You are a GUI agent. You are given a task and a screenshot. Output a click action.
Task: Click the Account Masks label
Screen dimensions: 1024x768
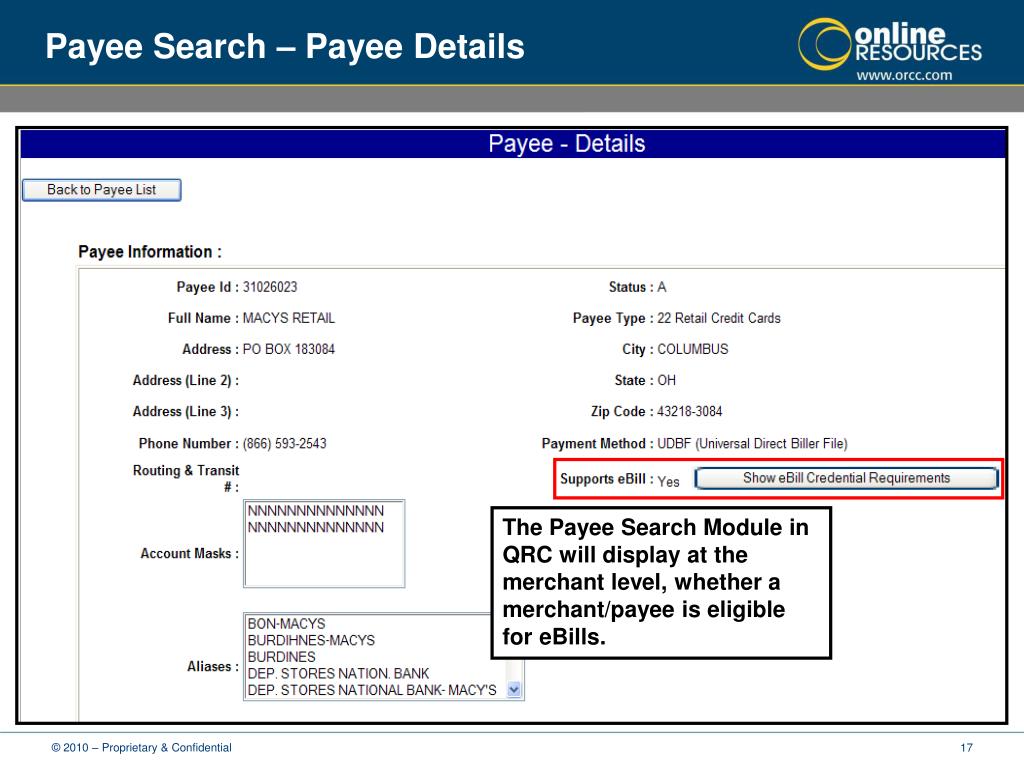coord(189,554)
